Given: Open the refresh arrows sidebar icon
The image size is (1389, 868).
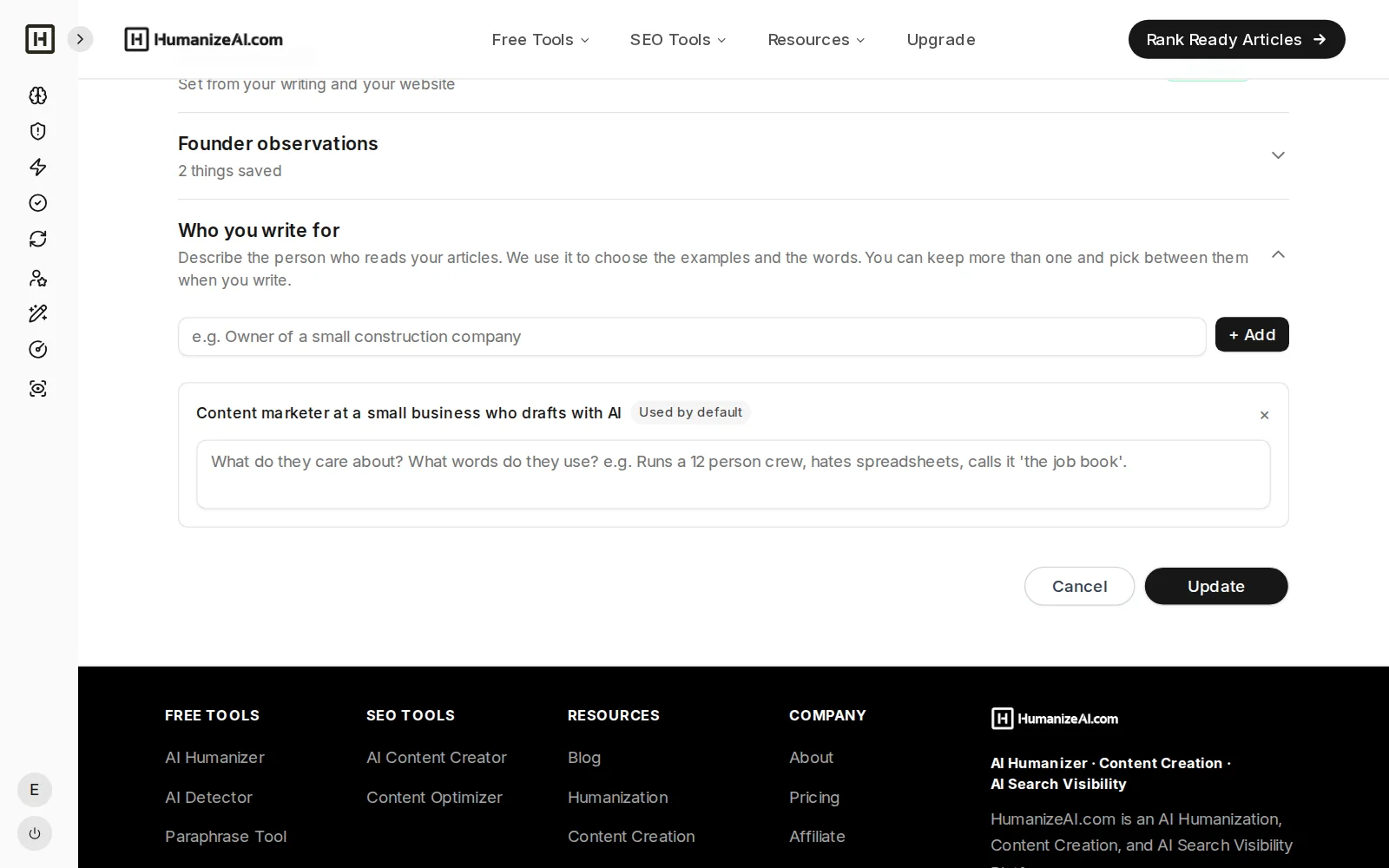Looking at the screenshot, I should coord(38,239).
